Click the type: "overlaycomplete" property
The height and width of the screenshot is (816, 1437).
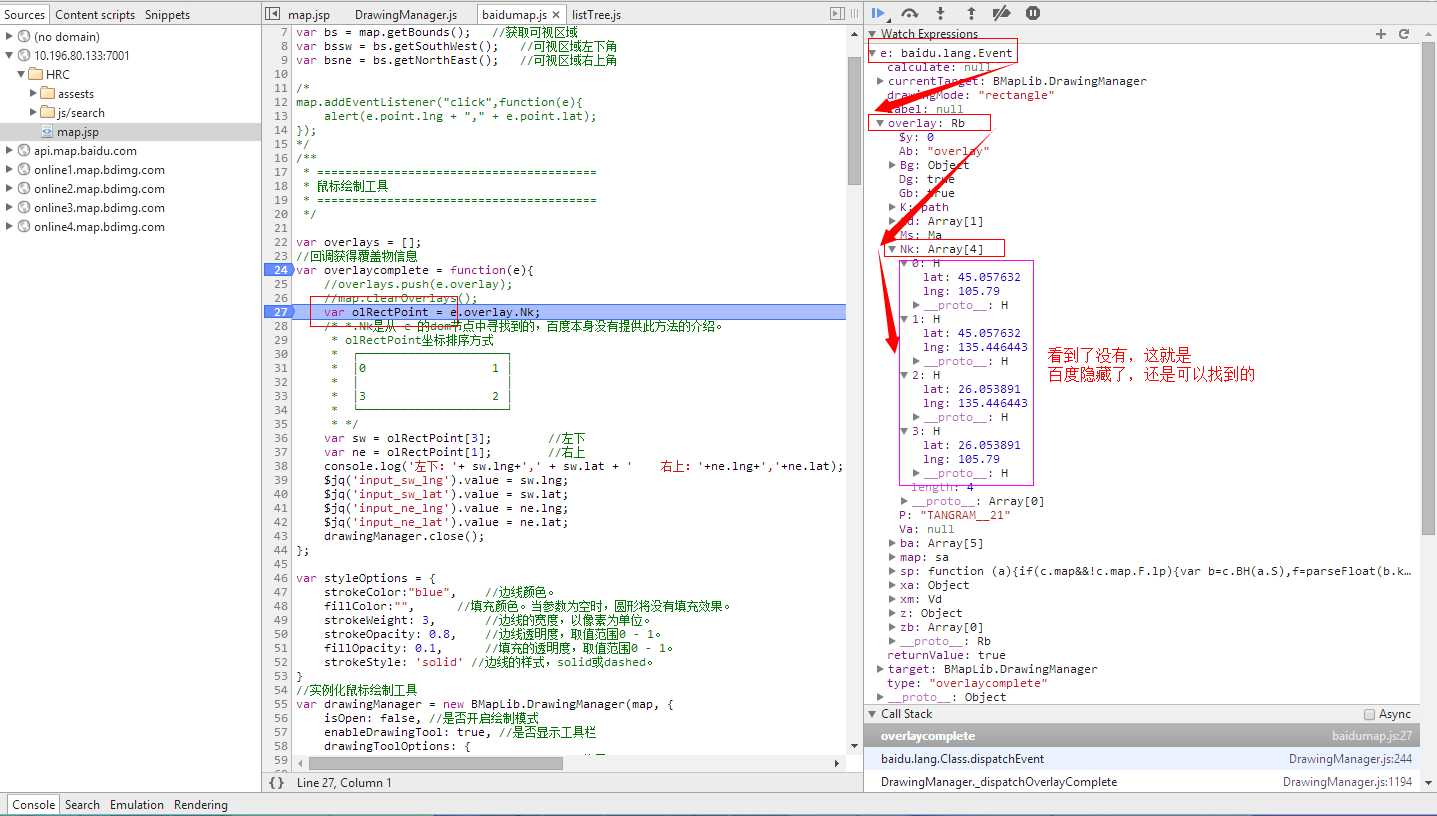[967, 683]
